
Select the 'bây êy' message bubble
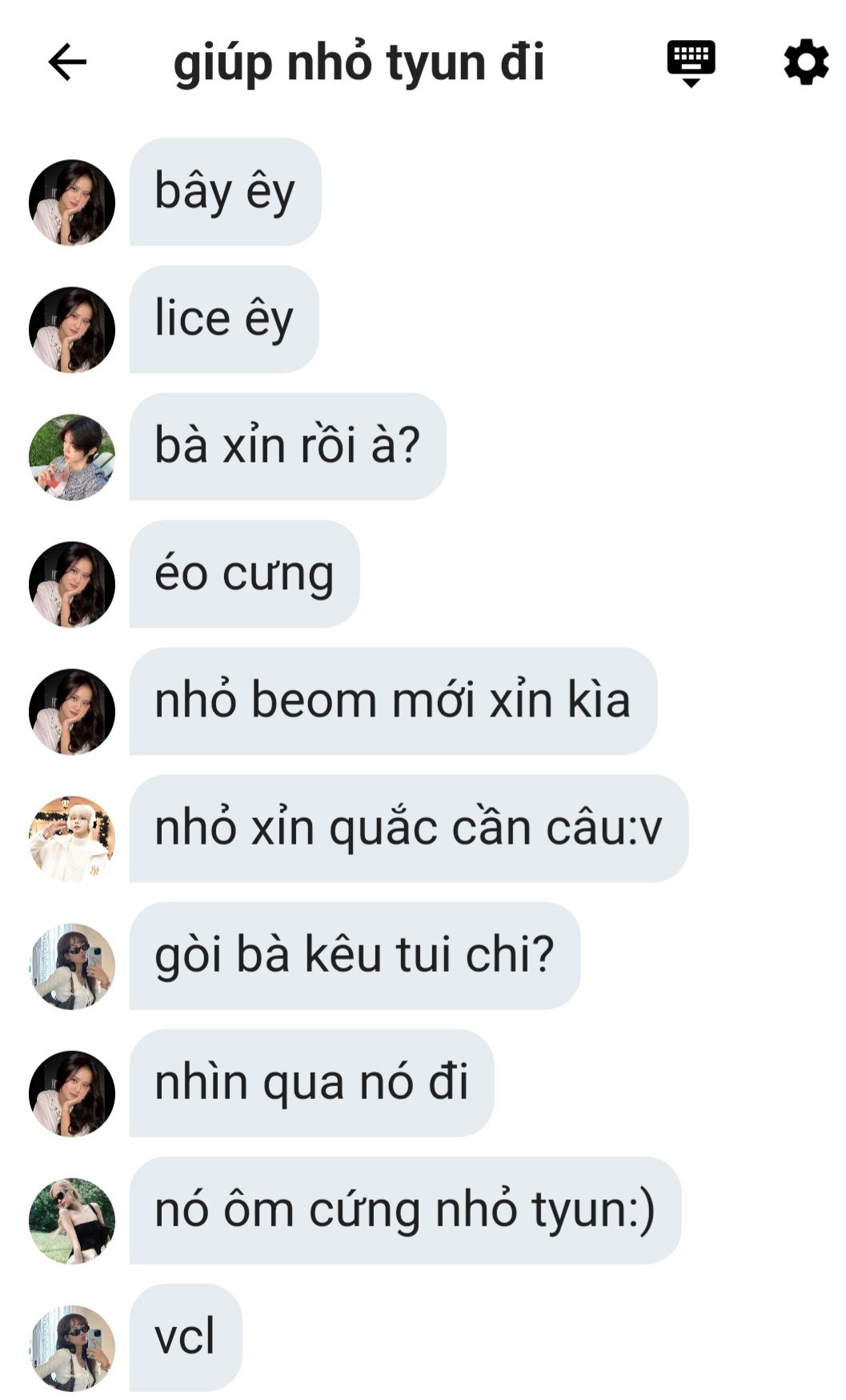(x=225, y=192)
